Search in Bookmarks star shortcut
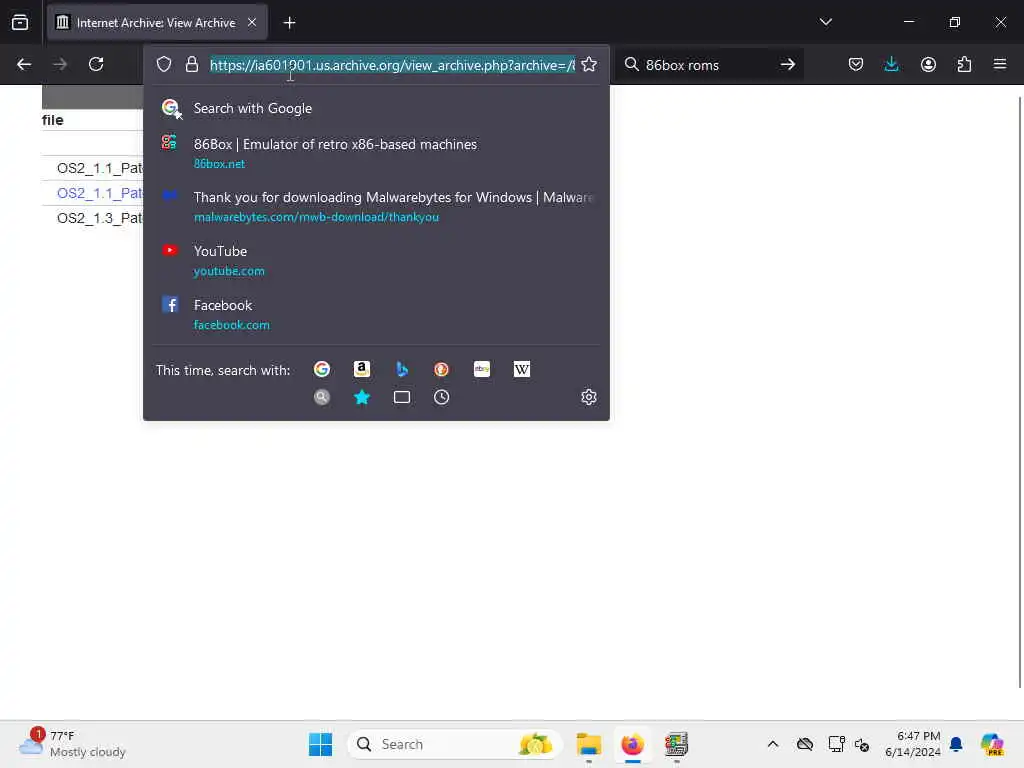 (362, 397)
